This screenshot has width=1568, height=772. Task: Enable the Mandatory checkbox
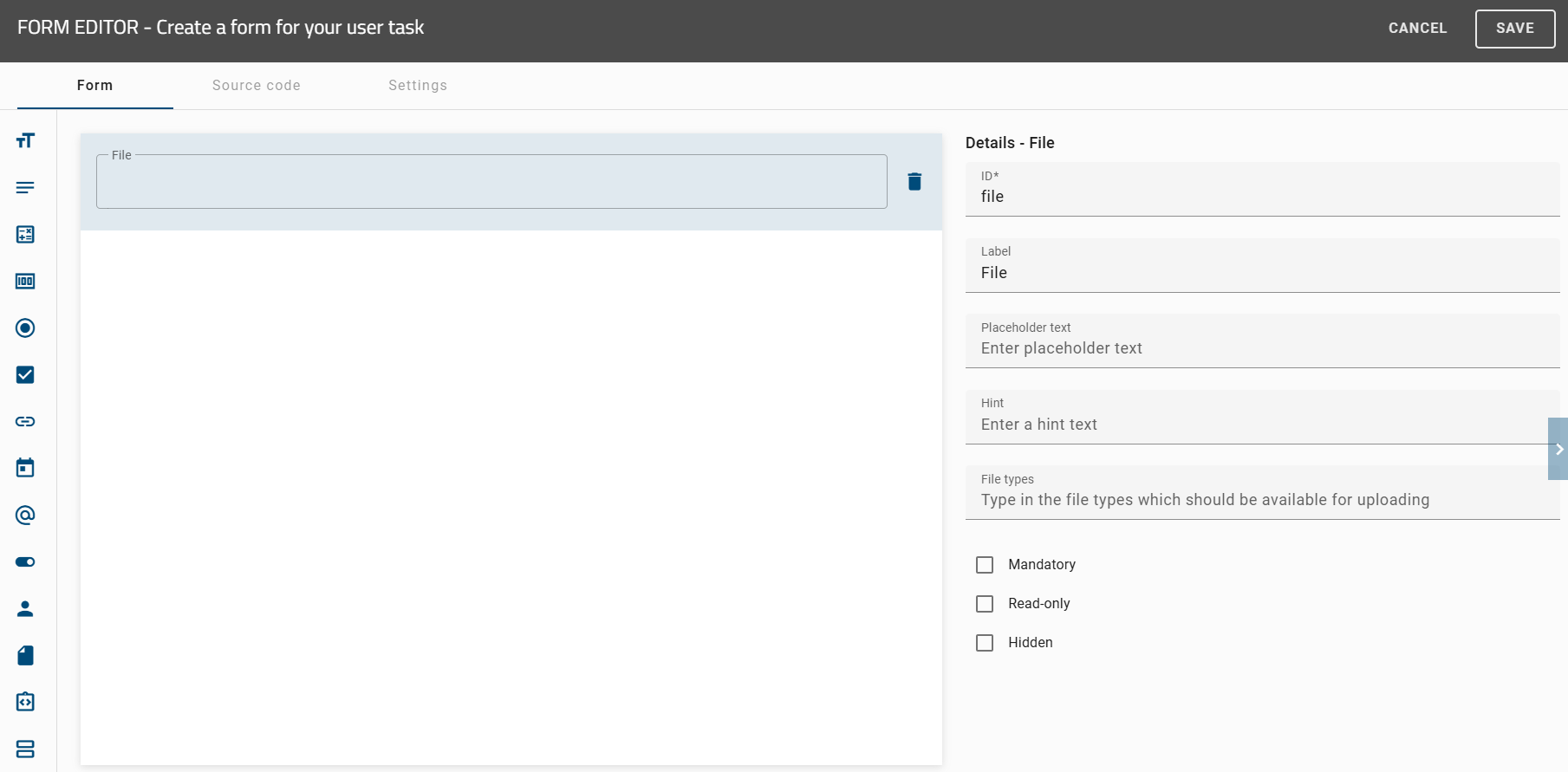pyautogui.click(x=985, y=565)
